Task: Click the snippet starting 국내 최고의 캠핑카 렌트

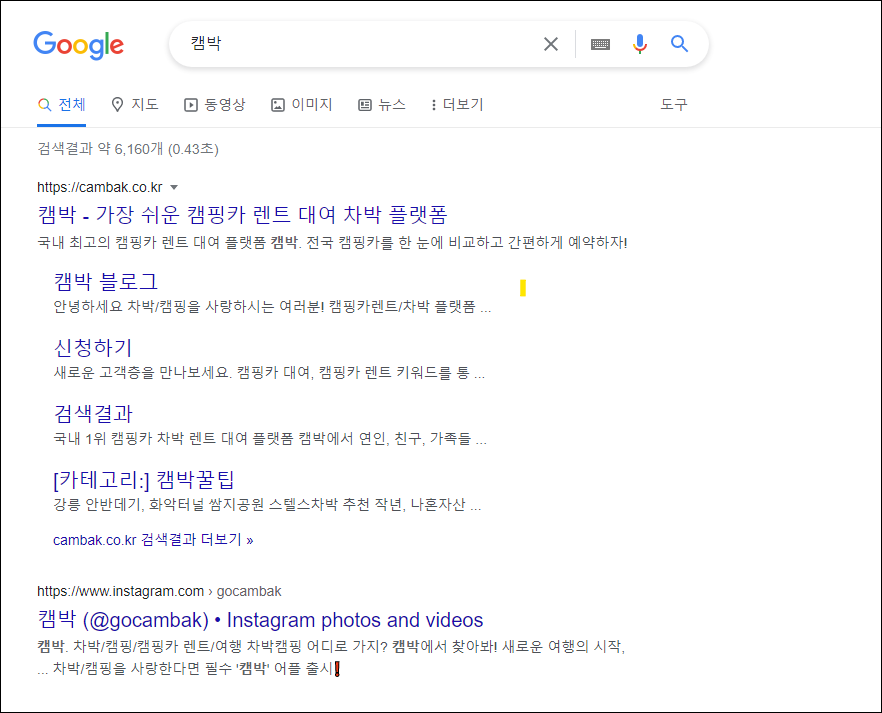Action: click(332, 242)
